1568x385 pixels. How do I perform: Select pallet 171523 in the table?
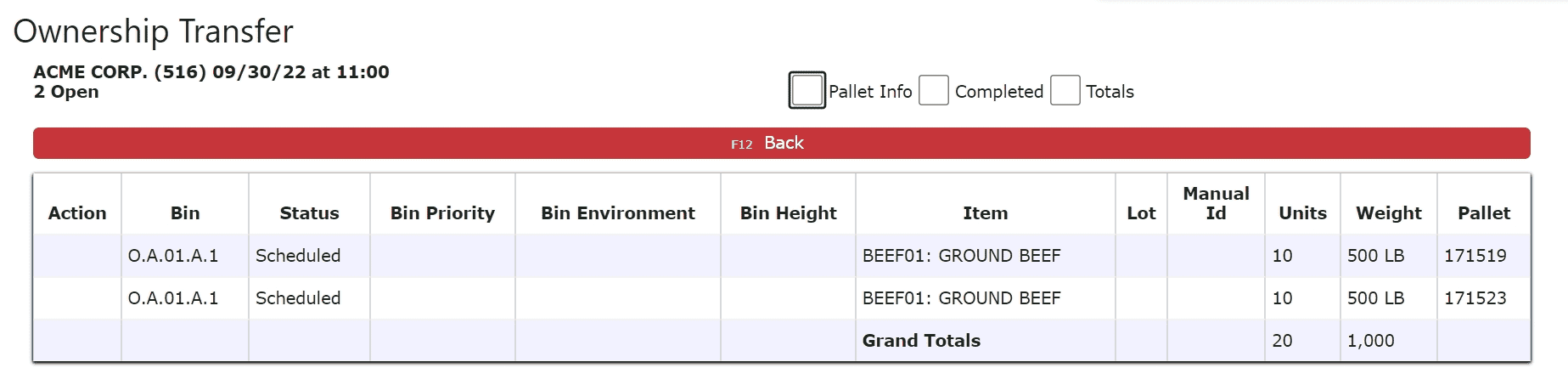point(1475,297)
